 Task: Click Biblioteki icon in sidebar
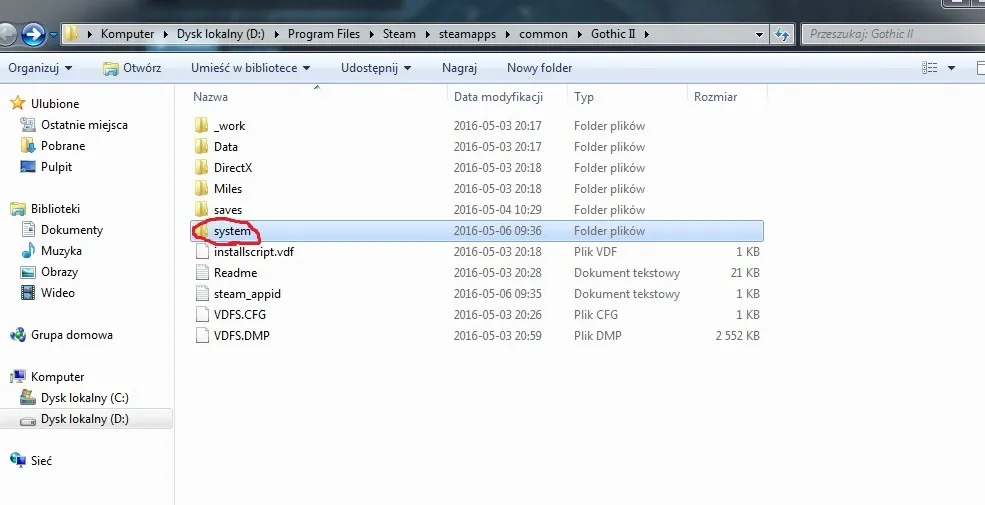coord(18,209)
